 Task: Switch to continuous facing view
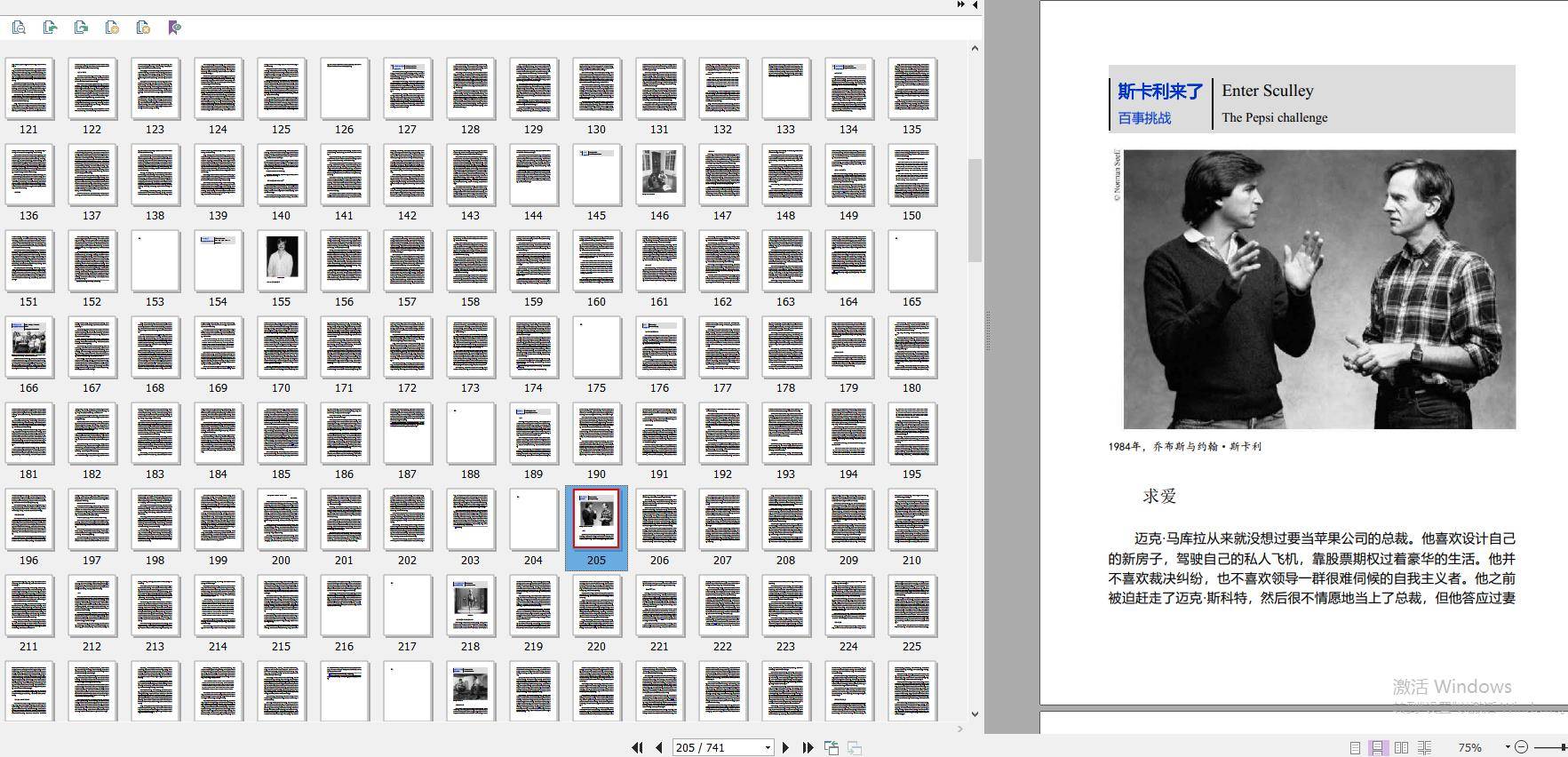pos(1424,747)
